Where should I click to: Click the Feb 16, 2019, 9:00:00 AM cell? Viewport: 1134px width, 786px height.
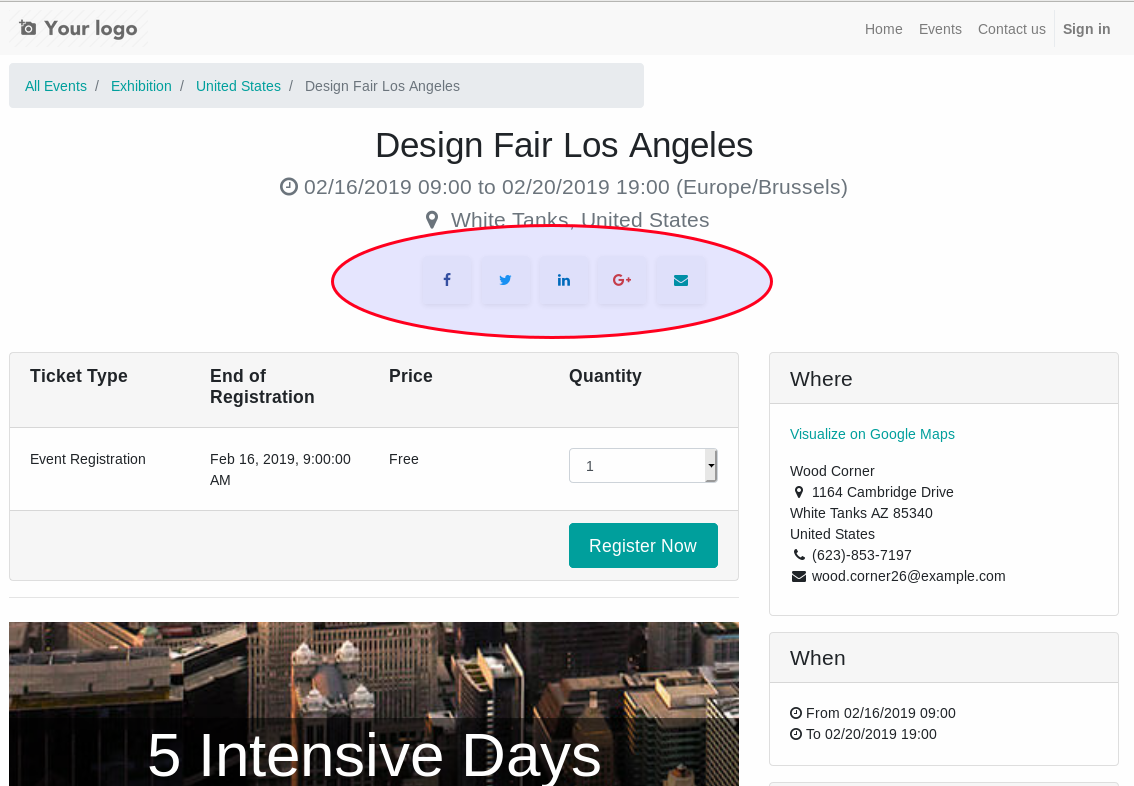pyautogui.click(x=280, y=469)
